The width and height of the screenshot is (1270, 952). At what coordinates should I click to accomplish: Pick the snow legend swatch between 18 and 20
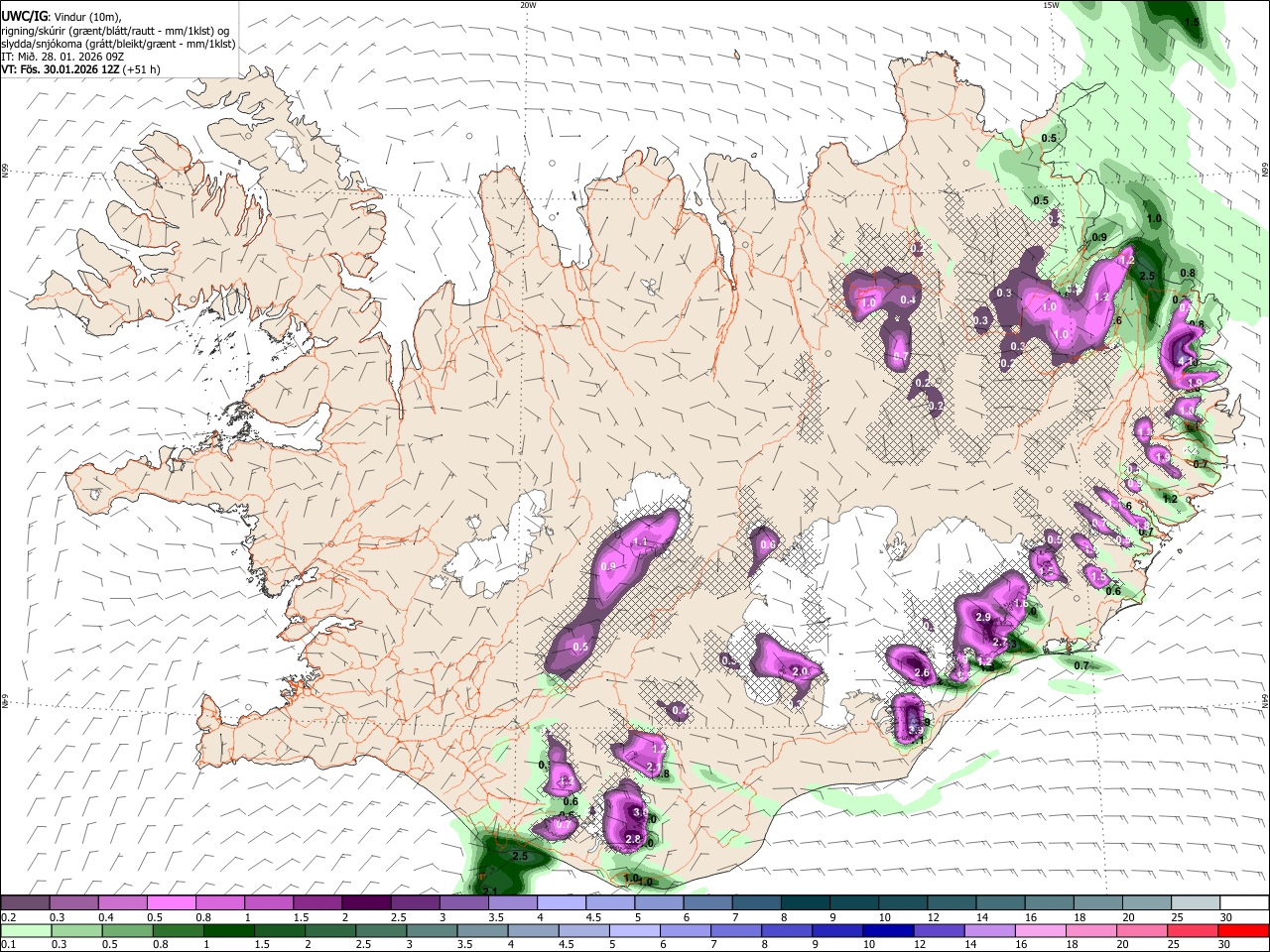(1096, 903)
